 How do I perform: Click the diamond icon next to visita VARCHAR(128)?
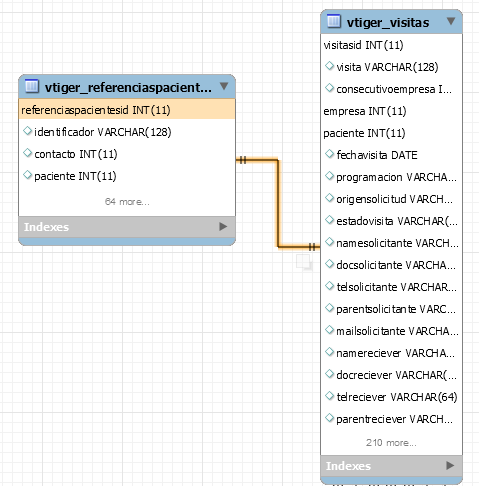click(x=329, y=66)
